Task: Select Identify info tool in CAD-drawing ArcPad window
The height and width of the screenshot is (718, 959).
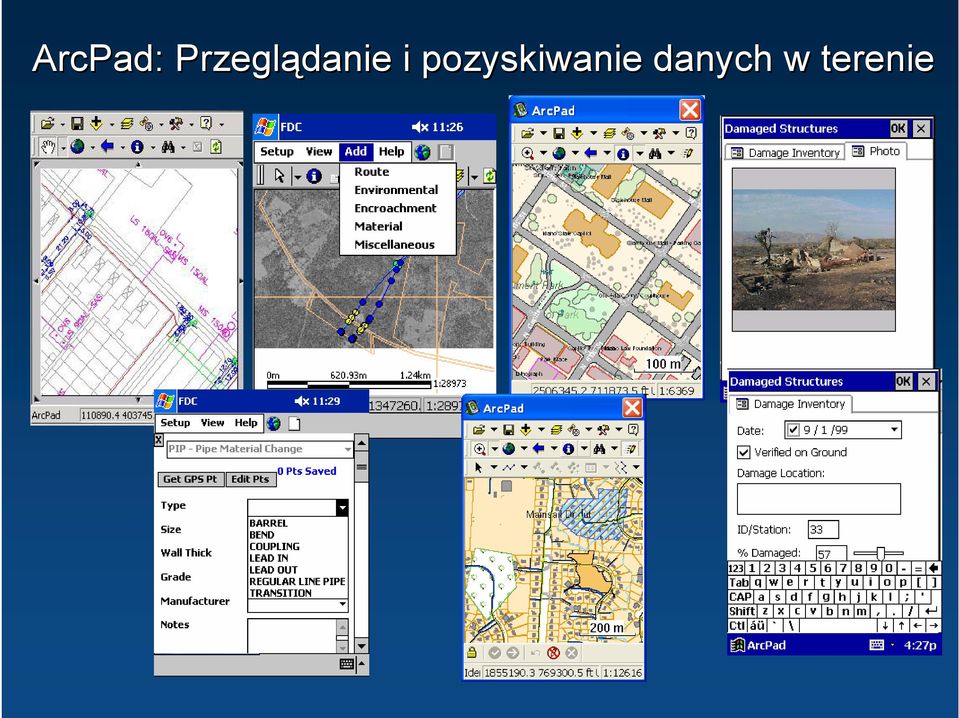Action: pos(137,147)
